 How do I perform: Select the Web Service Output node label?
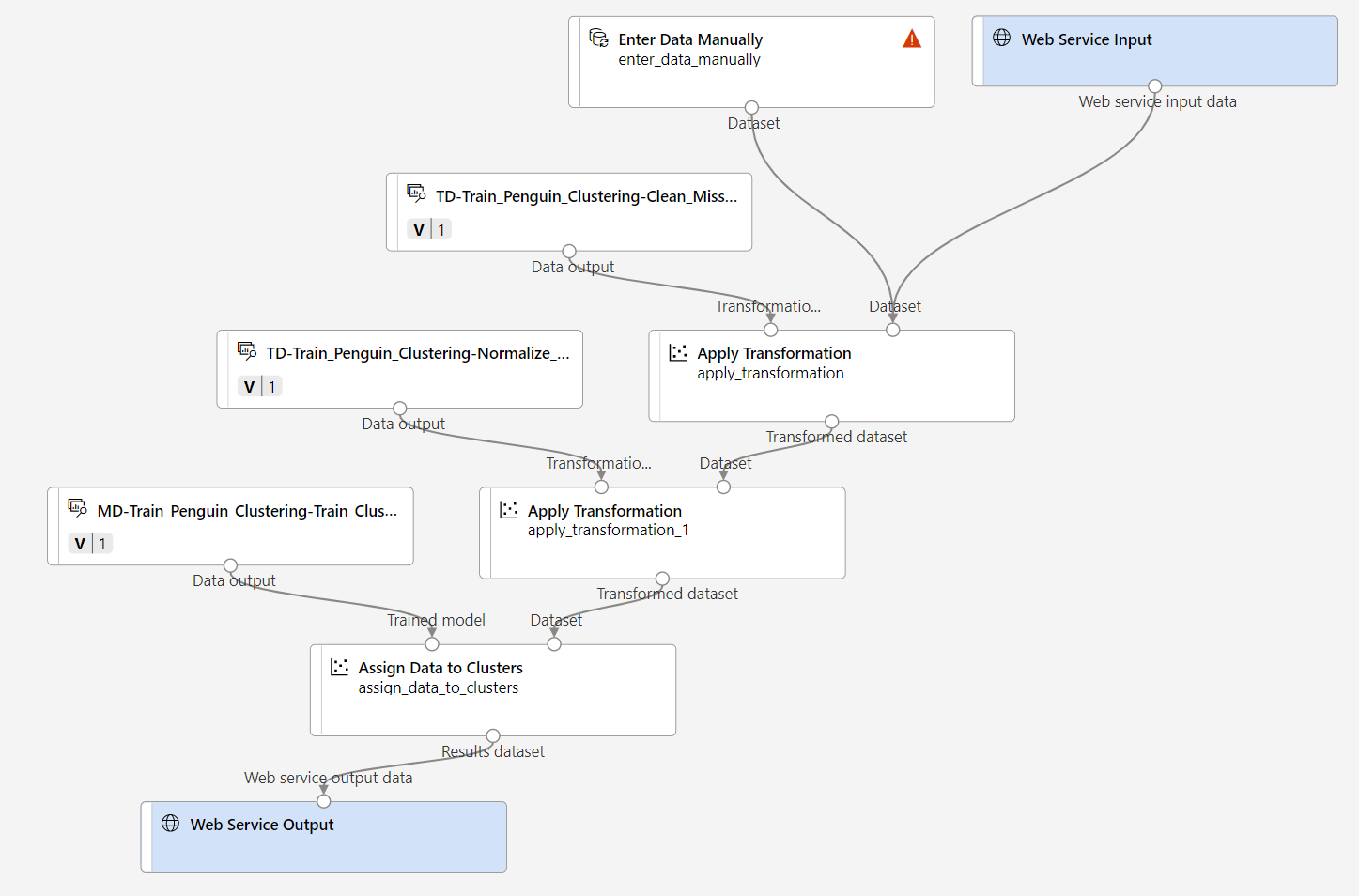point(262,825)
